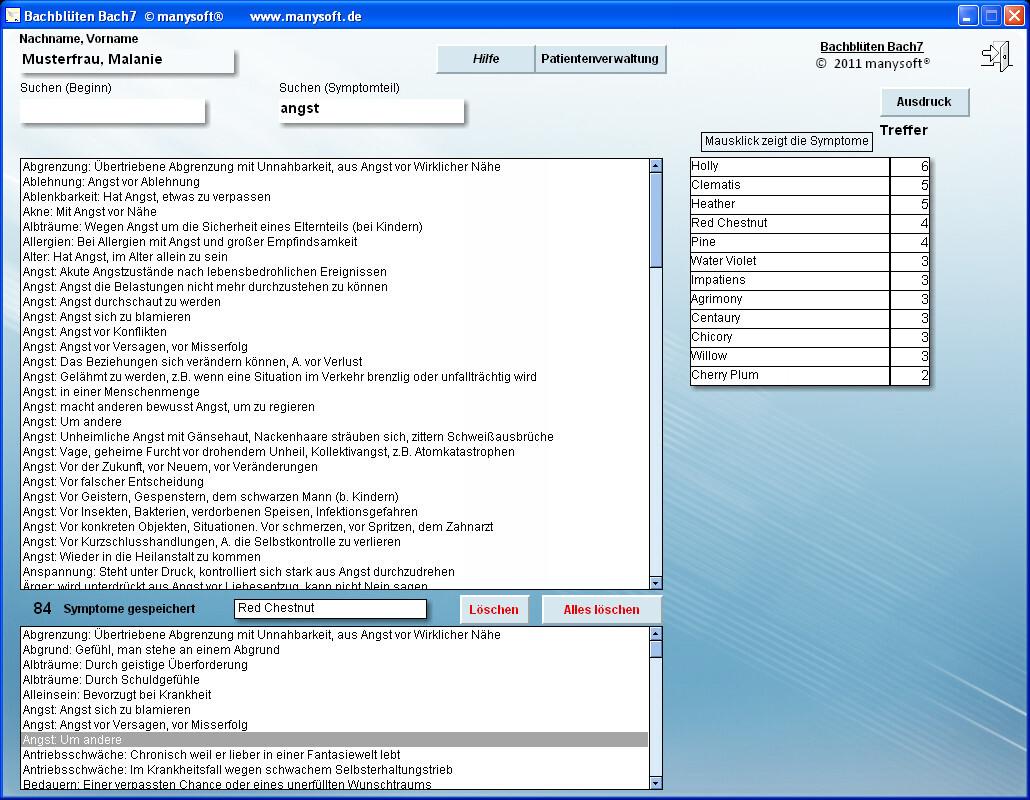Viewport: 1030px width, 800px height.
Task: Click the patient name field Musterfrau, Malanie
Action: (x=127, y=60)
